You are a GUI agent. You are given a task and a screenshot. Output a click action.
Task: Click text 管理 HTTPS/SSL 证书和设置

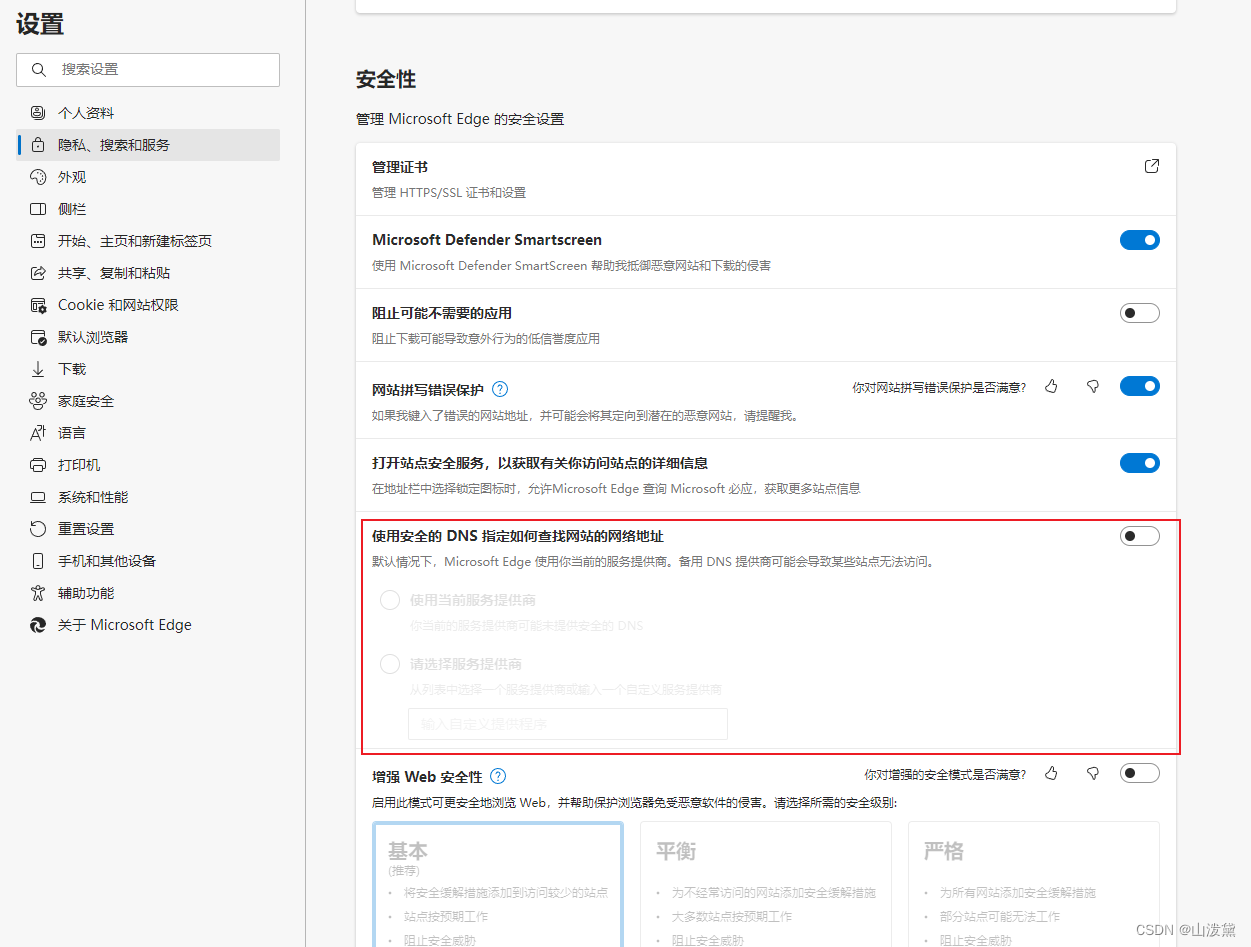[449, 193]
